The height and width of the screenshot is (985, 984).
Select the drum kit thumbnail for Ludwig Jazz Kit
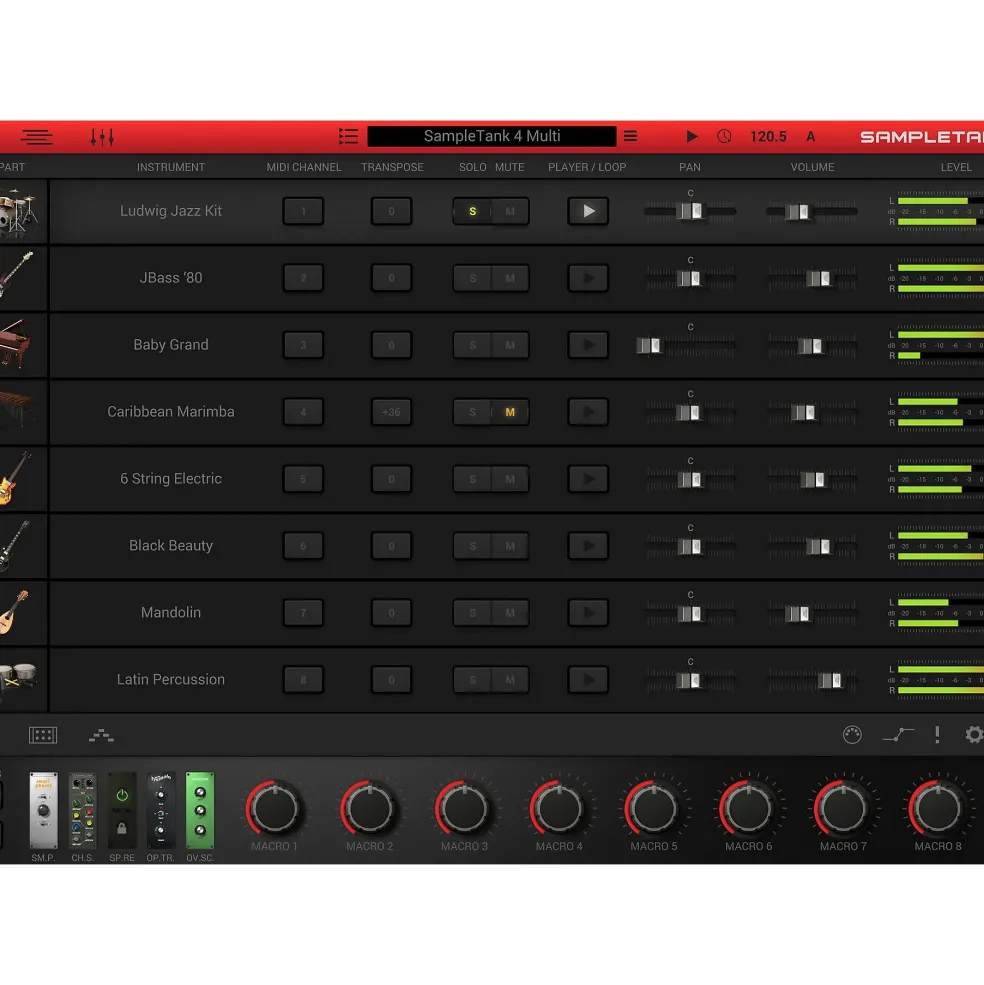(19, 212)
